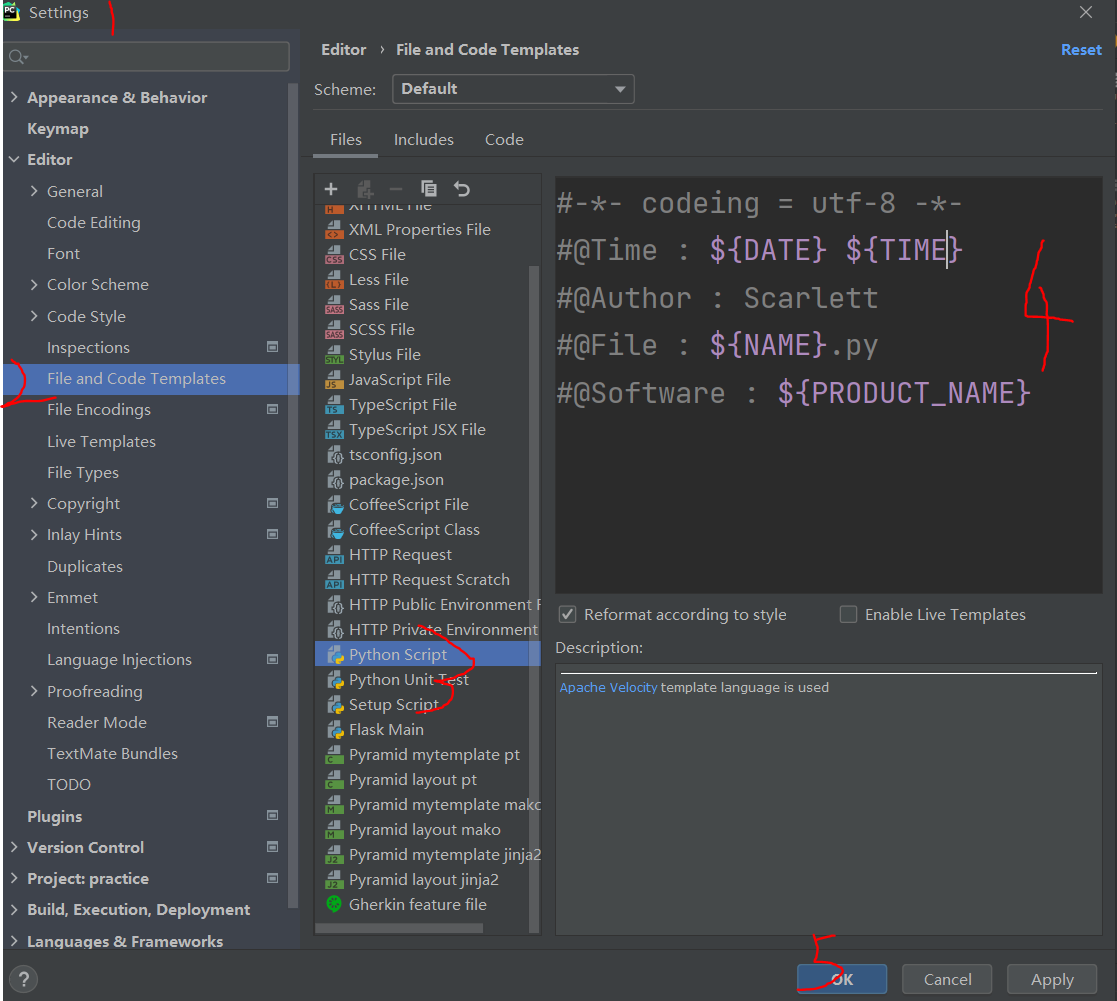Select Python Unit Test template
The height and width of the screenshot is (1001, 1117).
pos(409,680)
